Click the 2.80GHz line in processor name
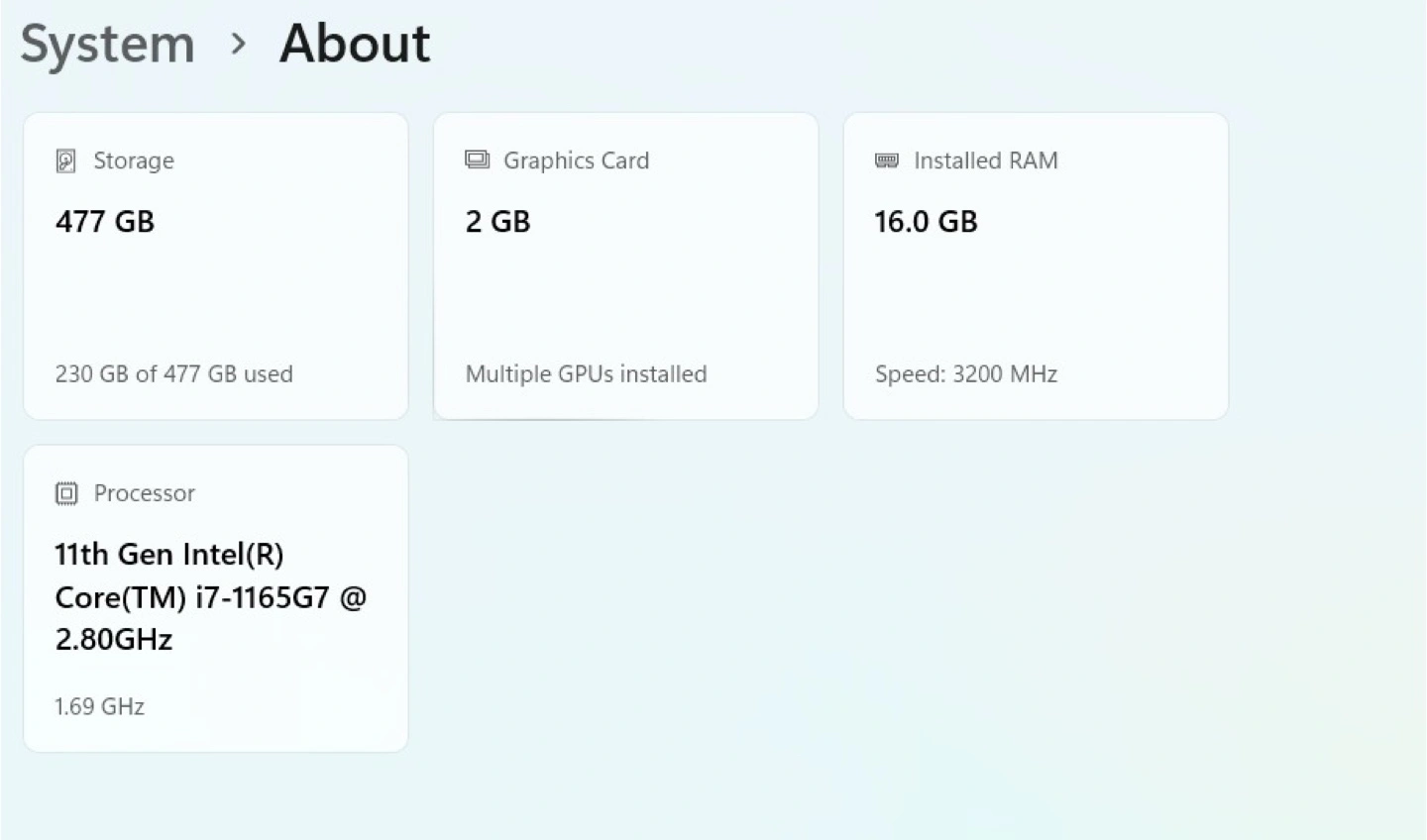This screenshot has width=1427, height=840. click(x=114, y=640)
